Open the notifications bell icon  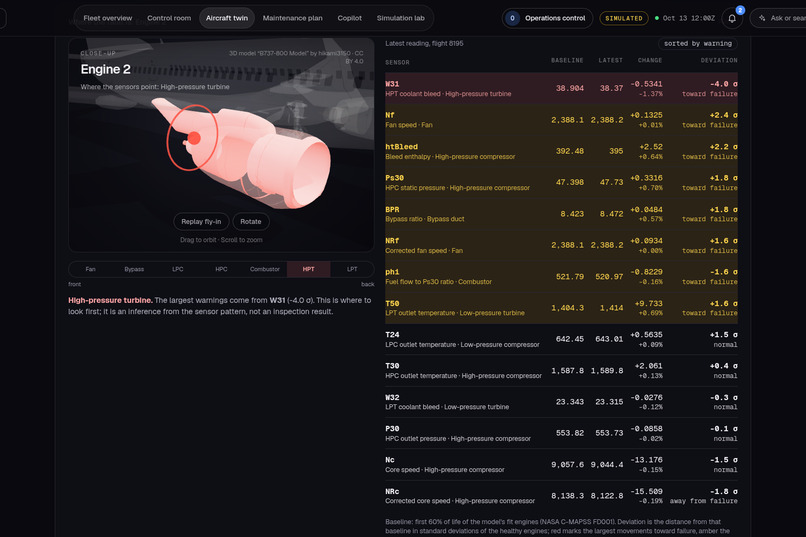tap(732, 18)
